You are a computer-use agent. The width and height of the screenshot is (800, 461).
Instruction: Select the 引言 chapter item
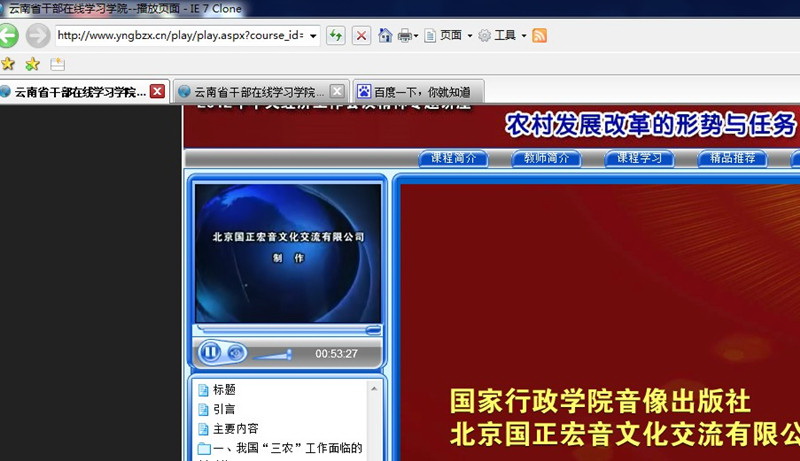224,409
